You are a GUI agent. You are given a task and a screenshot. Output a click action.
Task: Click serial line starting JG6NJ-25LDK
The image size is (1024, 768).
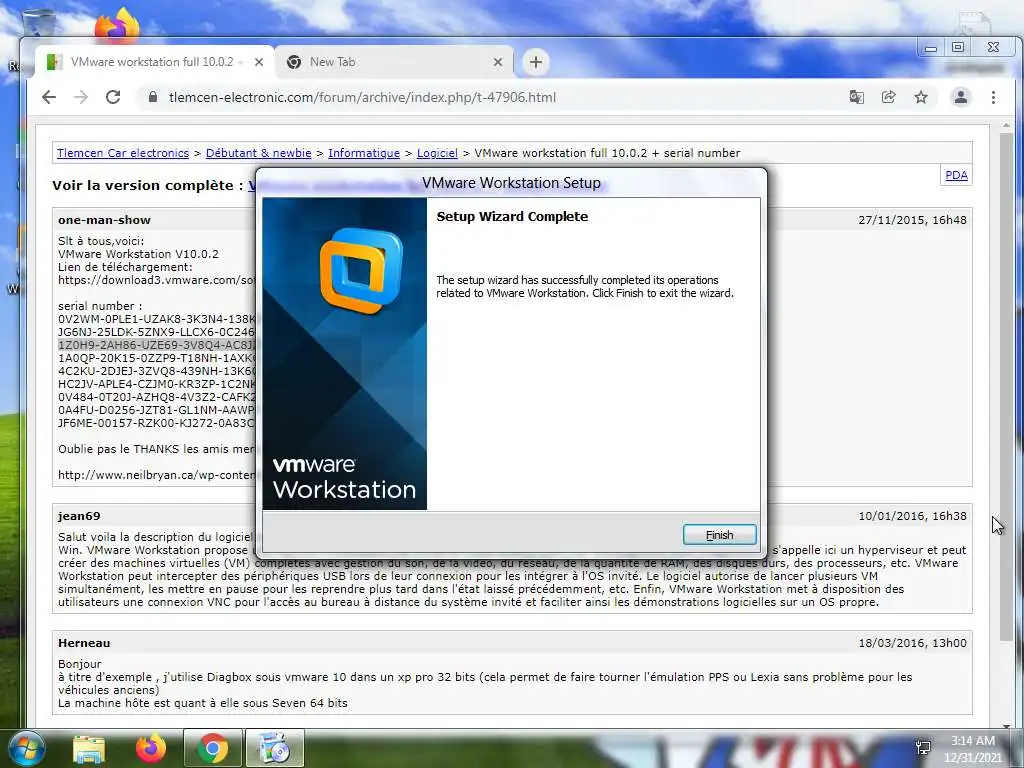click(x=156, y=332)
